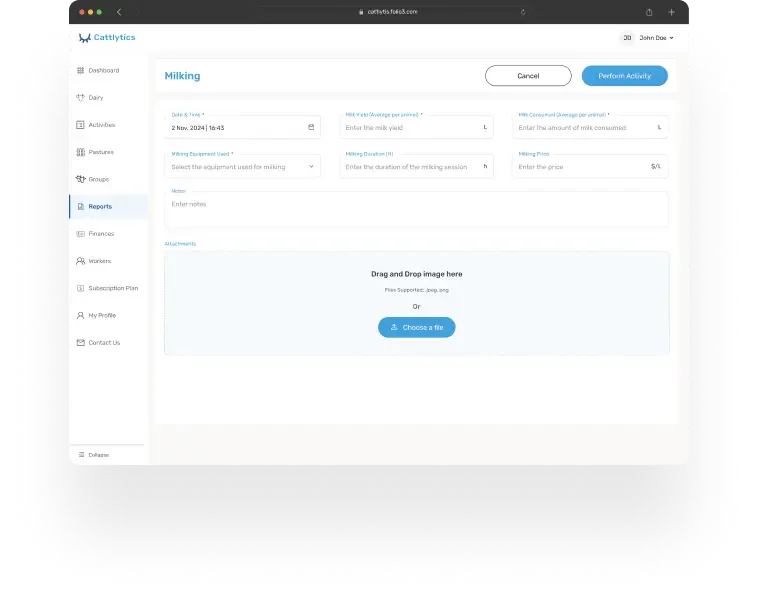Go back with the browser back arrow
The image size is (758, 602).
[119, 12]
